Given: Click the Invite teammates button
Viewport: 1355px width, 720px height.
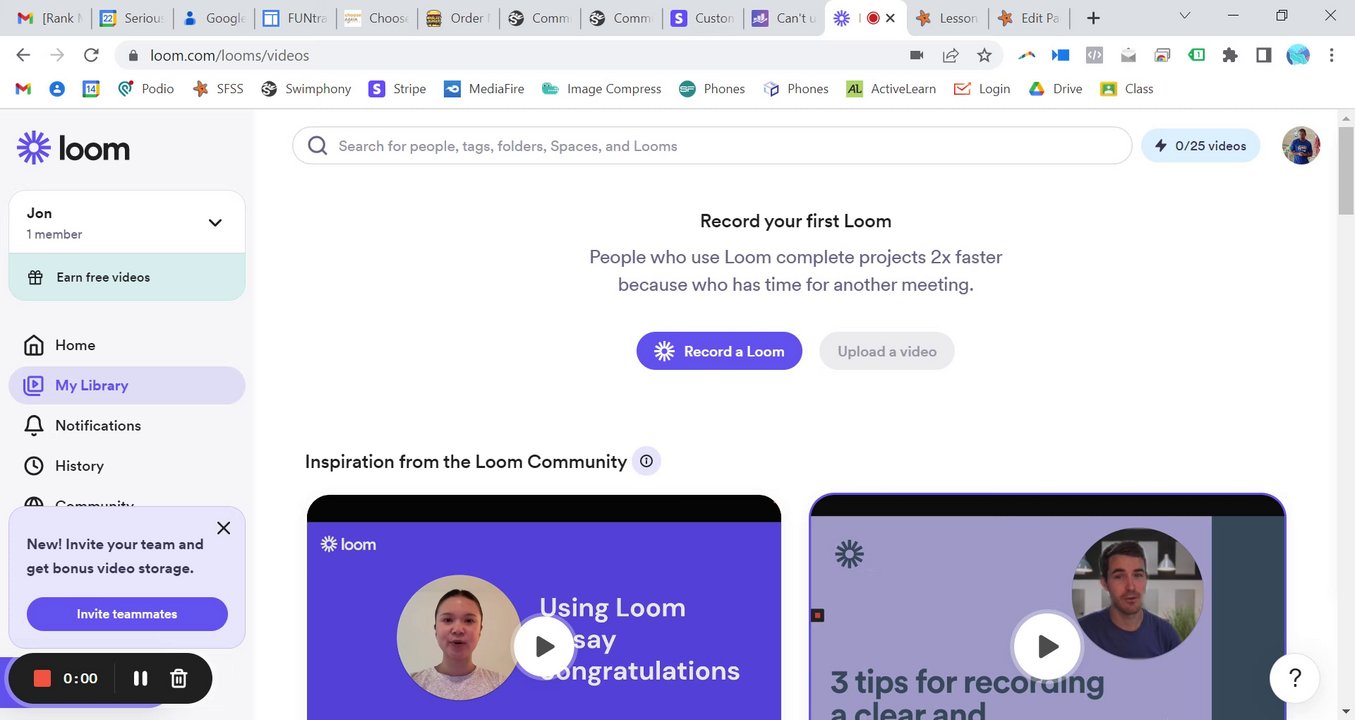Looking at the screenshot, I should 127,614.
